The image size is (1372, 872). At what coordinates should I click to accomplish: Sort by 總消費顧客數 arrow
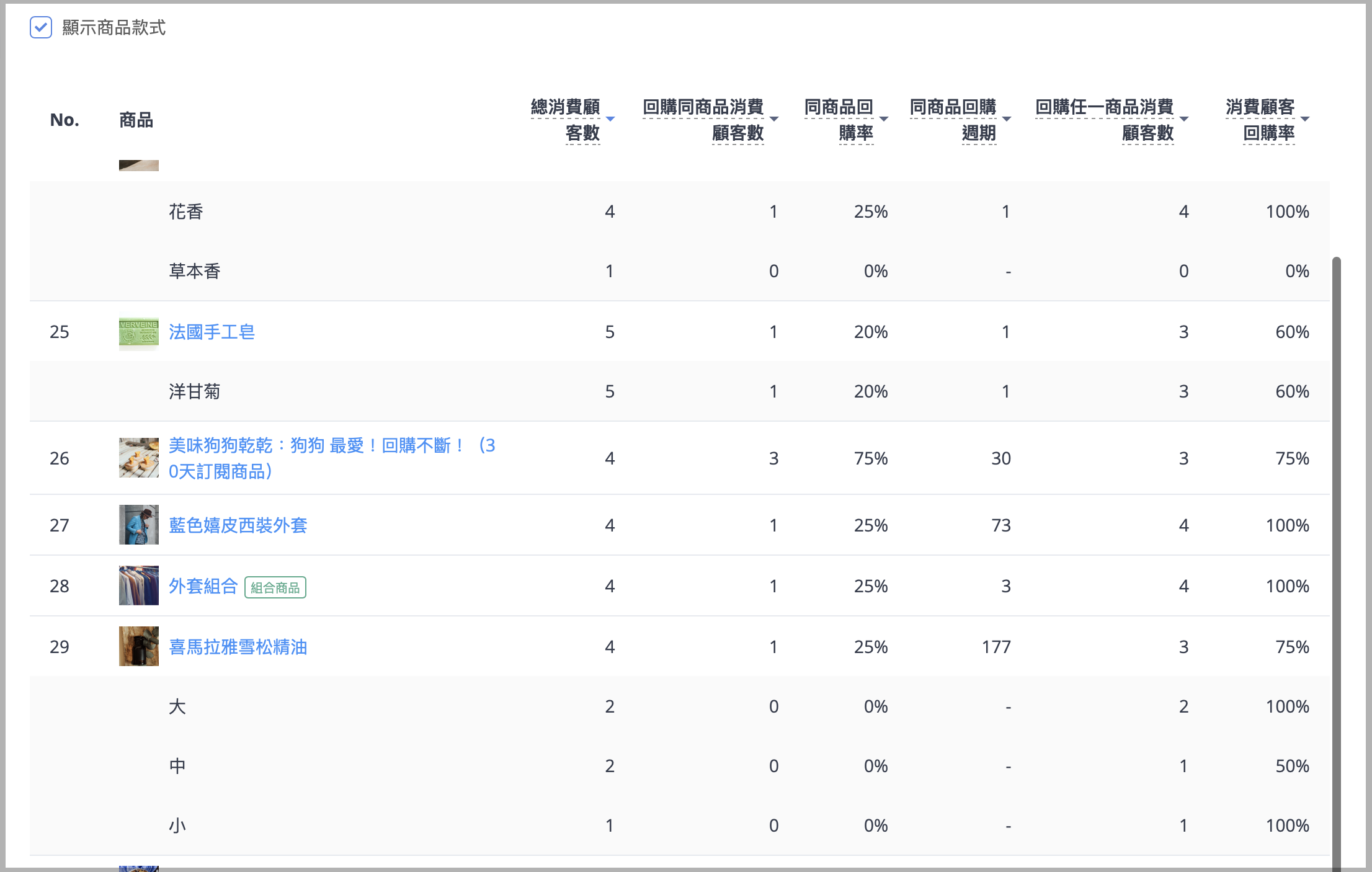point(610,118)
